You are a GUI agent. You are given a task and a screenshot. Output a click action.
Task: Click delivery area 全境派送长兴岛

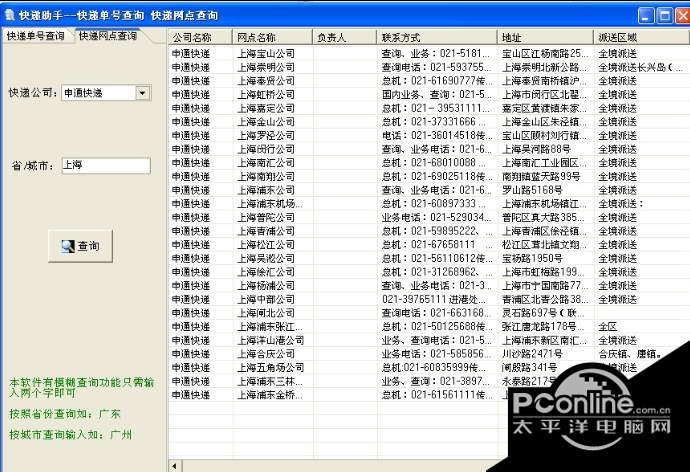point(641,67)
